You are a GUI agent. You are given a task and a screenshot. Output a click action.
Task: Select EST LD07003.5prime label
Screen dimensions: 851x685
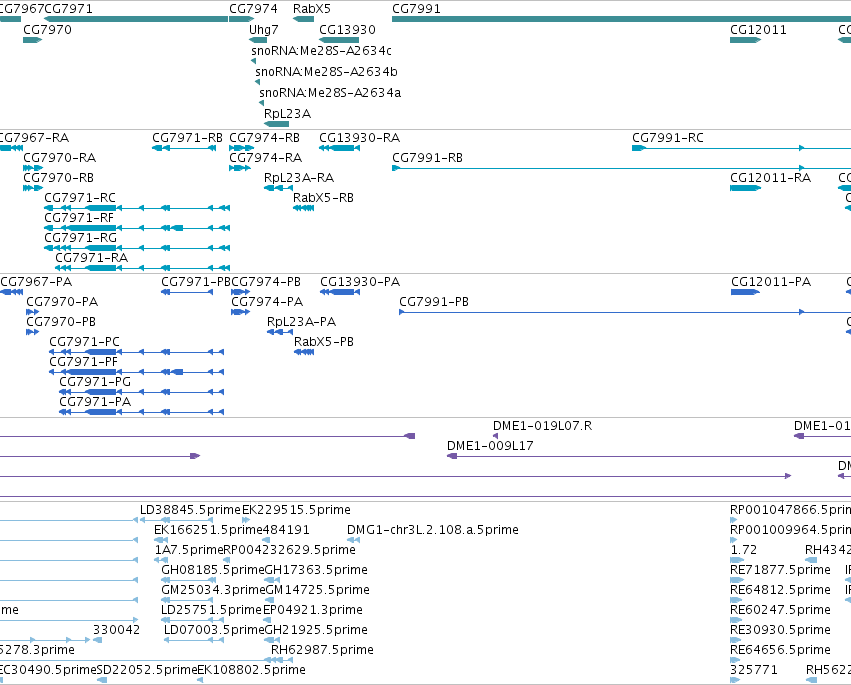pyautogui.click(x=214, y=631)
